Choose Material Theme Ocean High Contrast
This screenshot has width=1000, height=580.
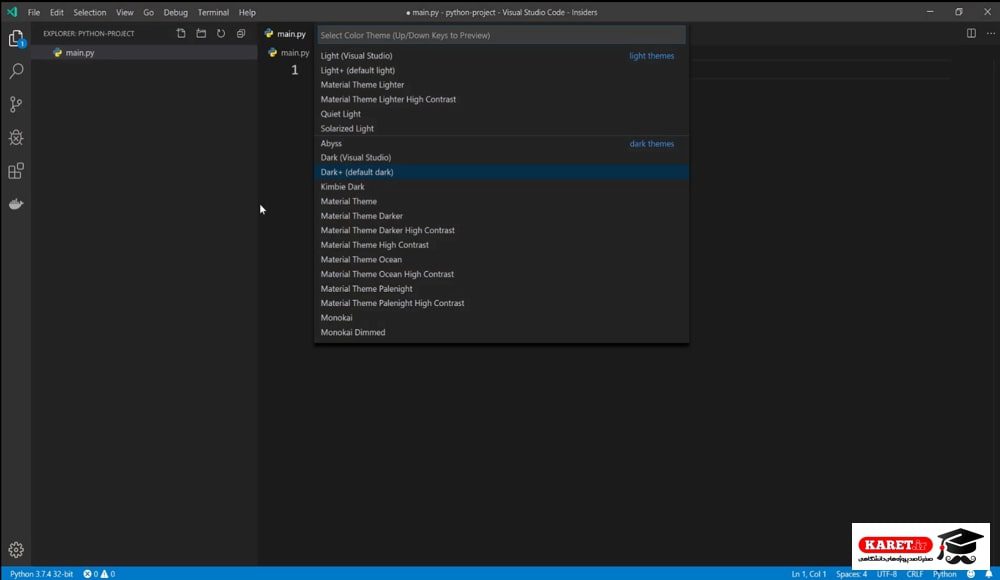[x=501, y=274]
